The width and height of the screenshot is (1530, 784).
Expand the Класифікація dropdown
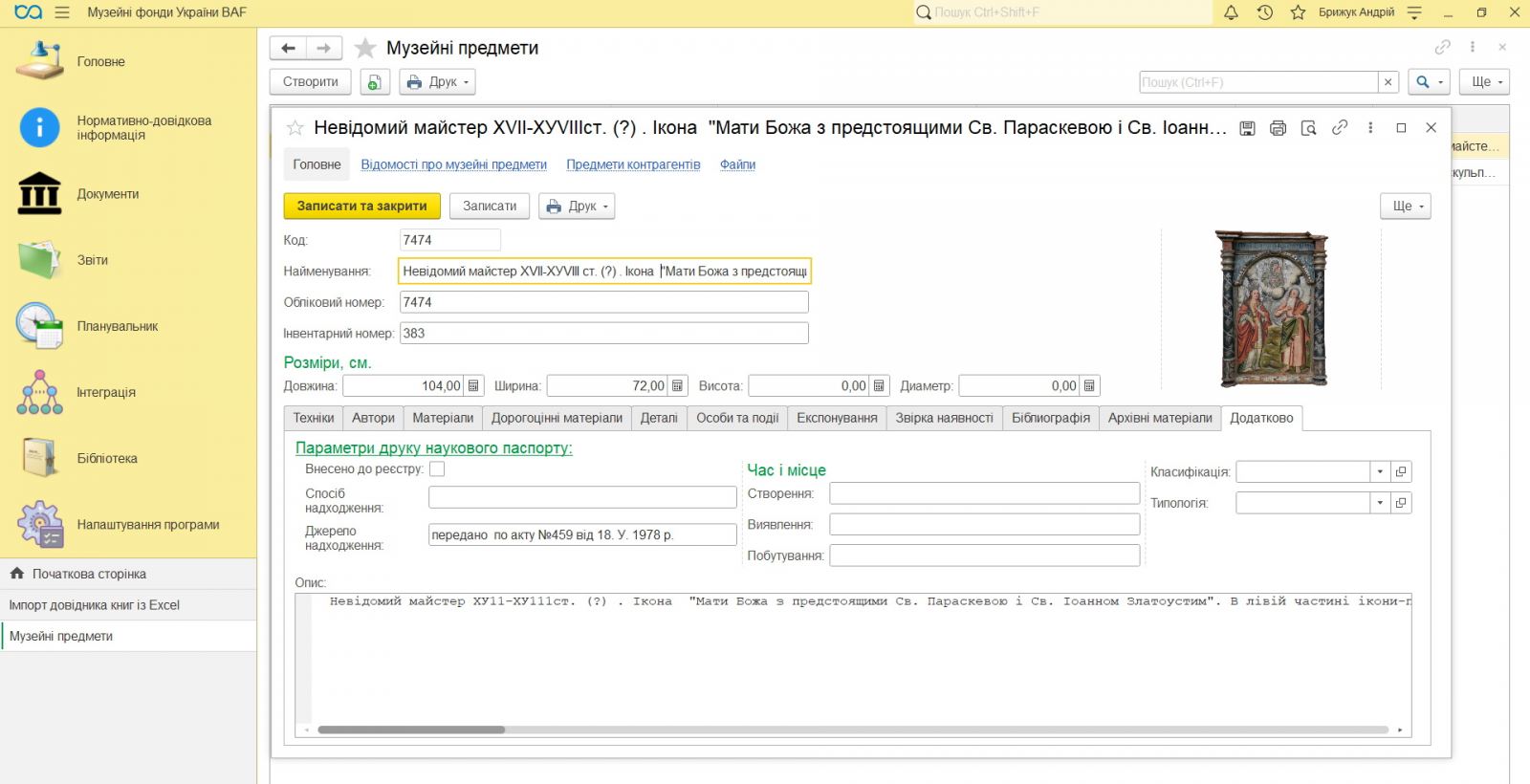1380,472
